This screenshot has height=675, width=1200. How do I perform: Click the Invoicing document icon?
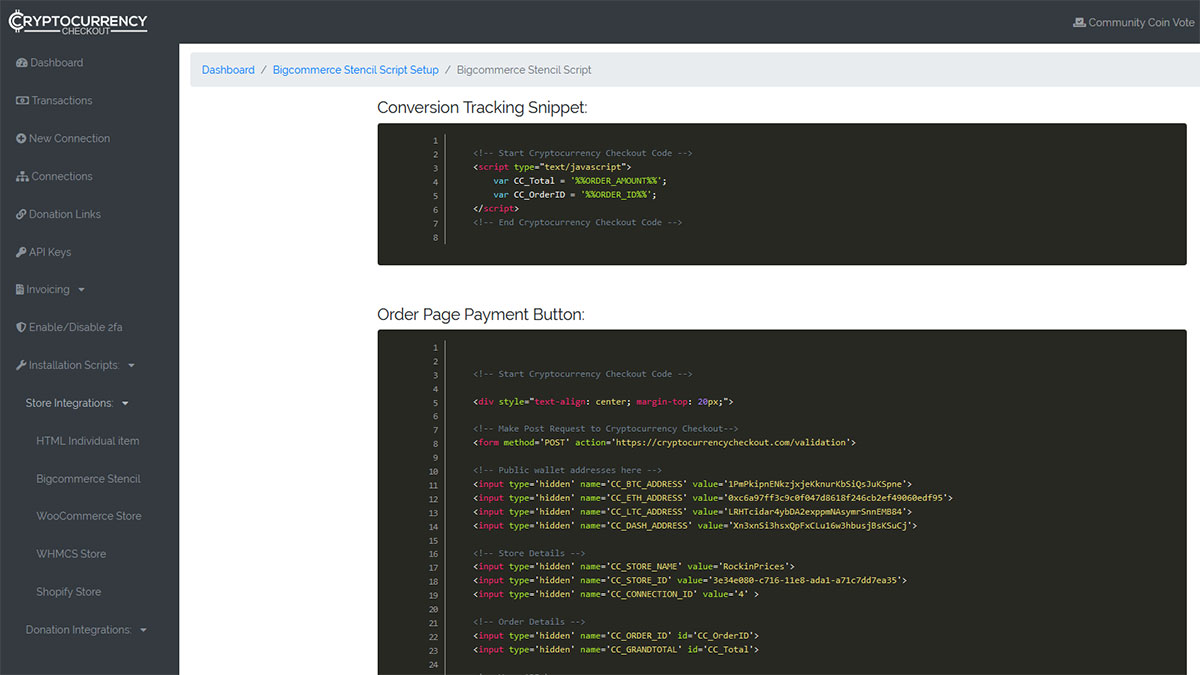click(x=20, y=290)
